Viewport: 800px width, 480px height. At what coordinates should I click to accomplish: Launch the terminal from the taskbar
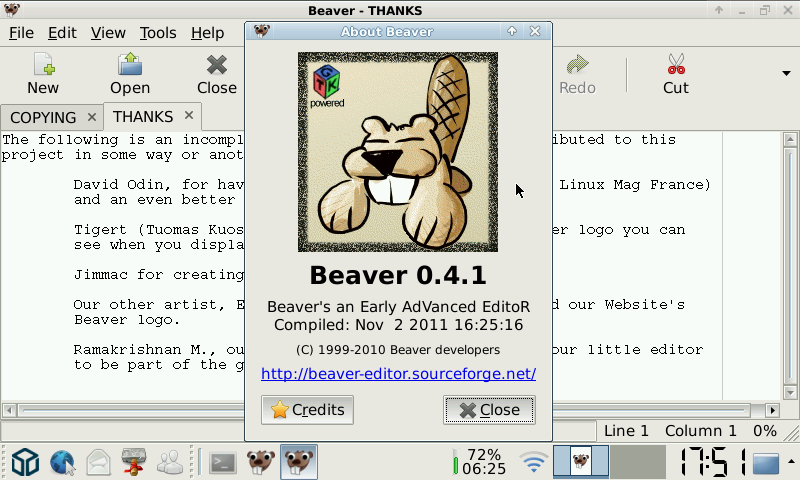tap(222, 462)
